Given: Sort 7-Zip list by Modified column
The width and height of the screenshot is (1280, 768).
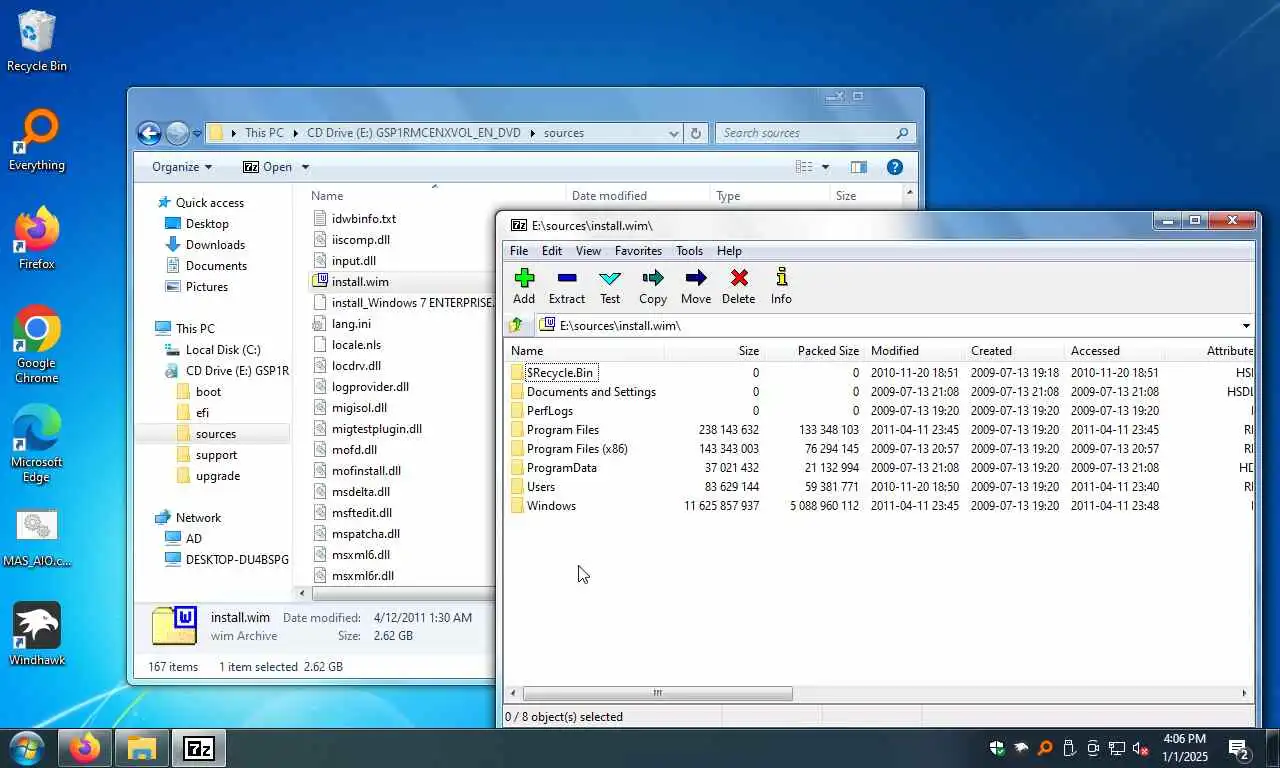Looking at the screenshot, I should (915, 351).
